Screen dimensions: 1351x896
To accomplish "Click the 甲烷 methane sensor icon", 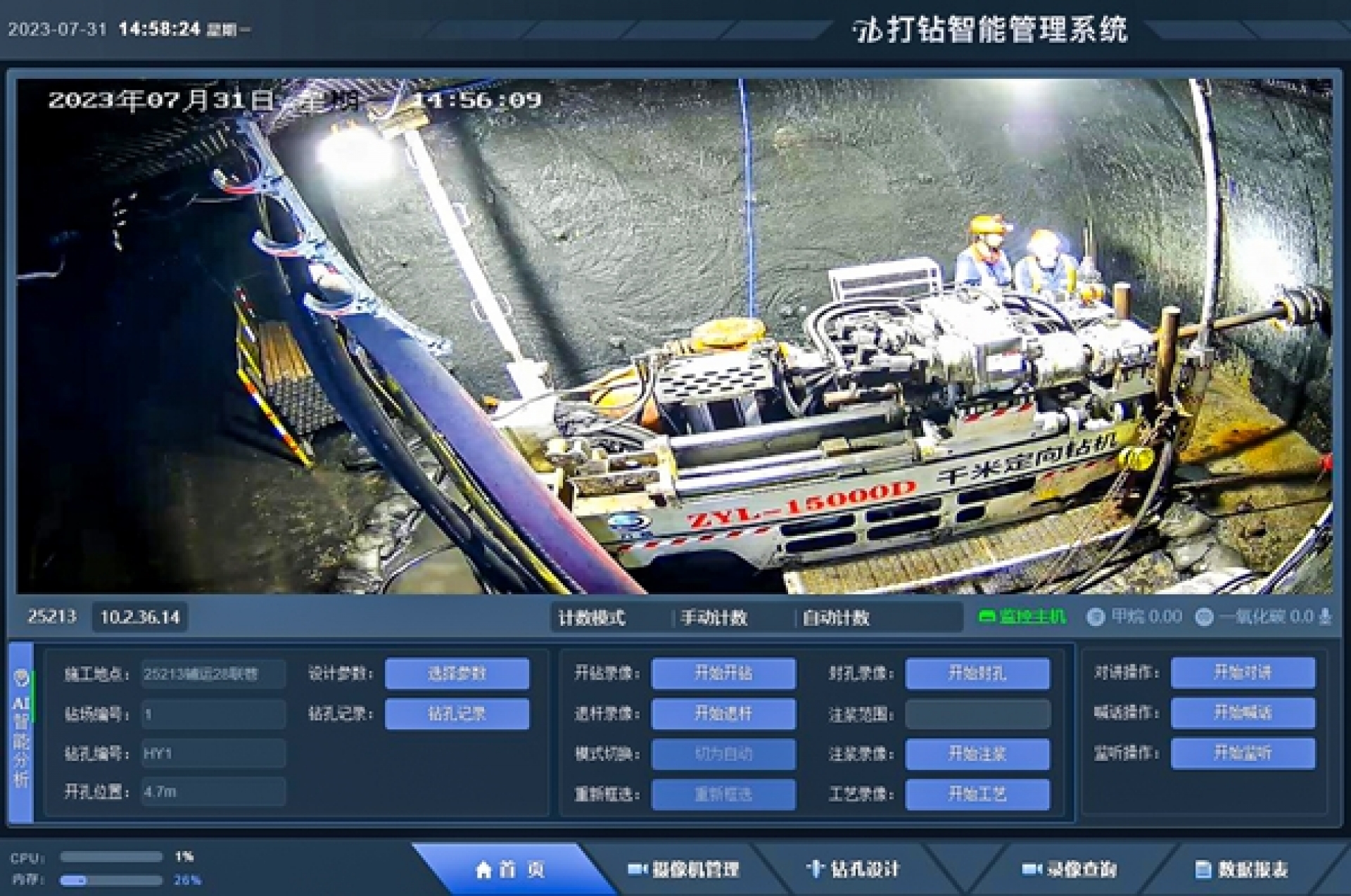I will coord(1096,617).
